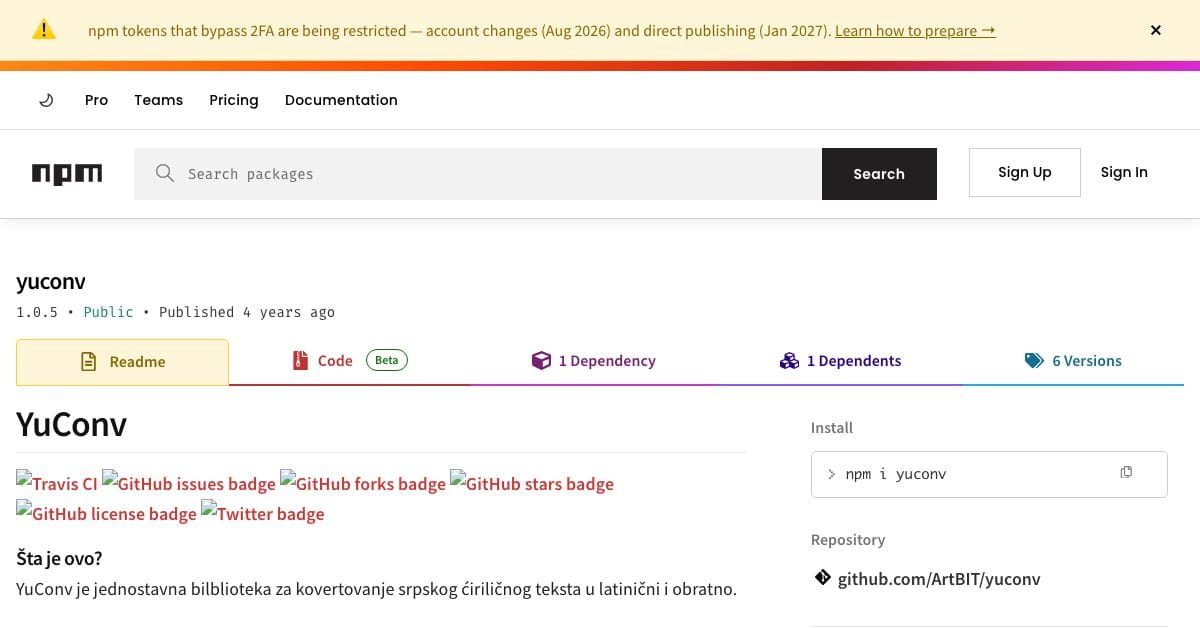The image size is (1200, 628).
Task: Click the Search button
Action: (879, 174)
